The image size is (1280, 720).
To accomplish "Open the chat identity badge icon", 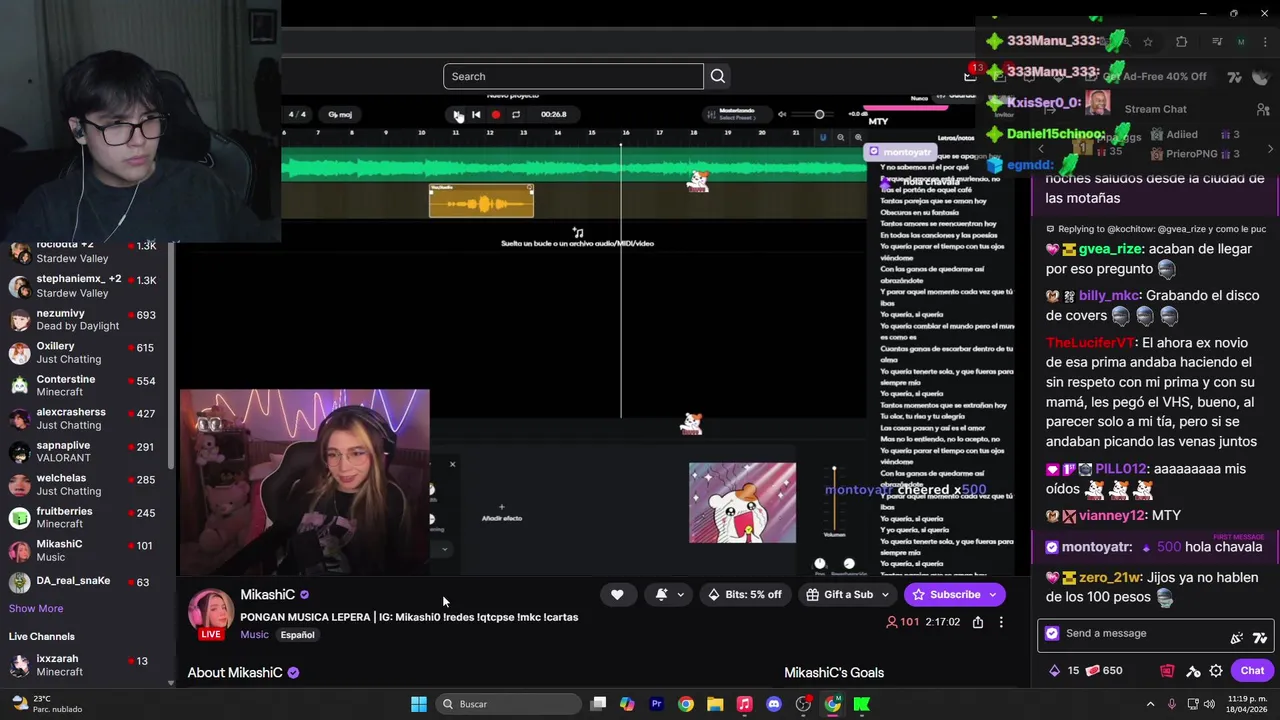I will coord(1051,633).
